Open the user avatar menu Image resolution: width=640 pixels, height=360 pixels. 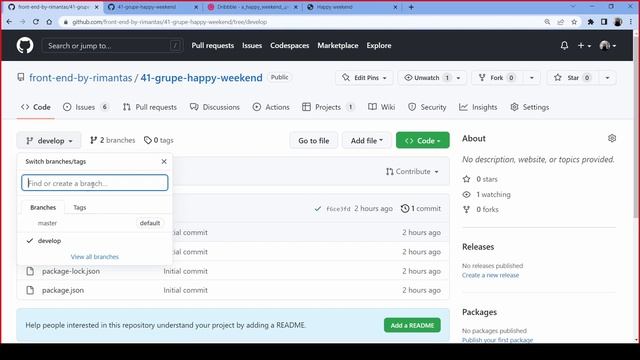pos(607,46)
